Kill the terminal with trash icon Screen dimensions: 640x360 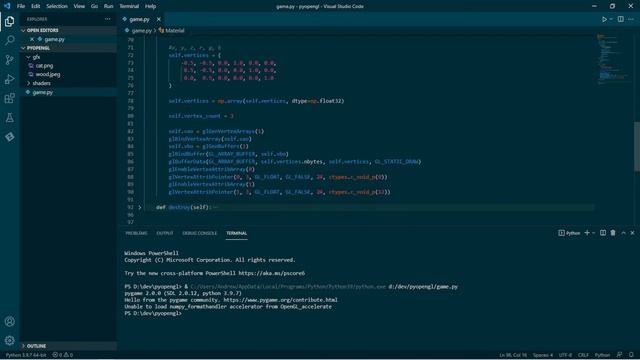click(613, 233)
